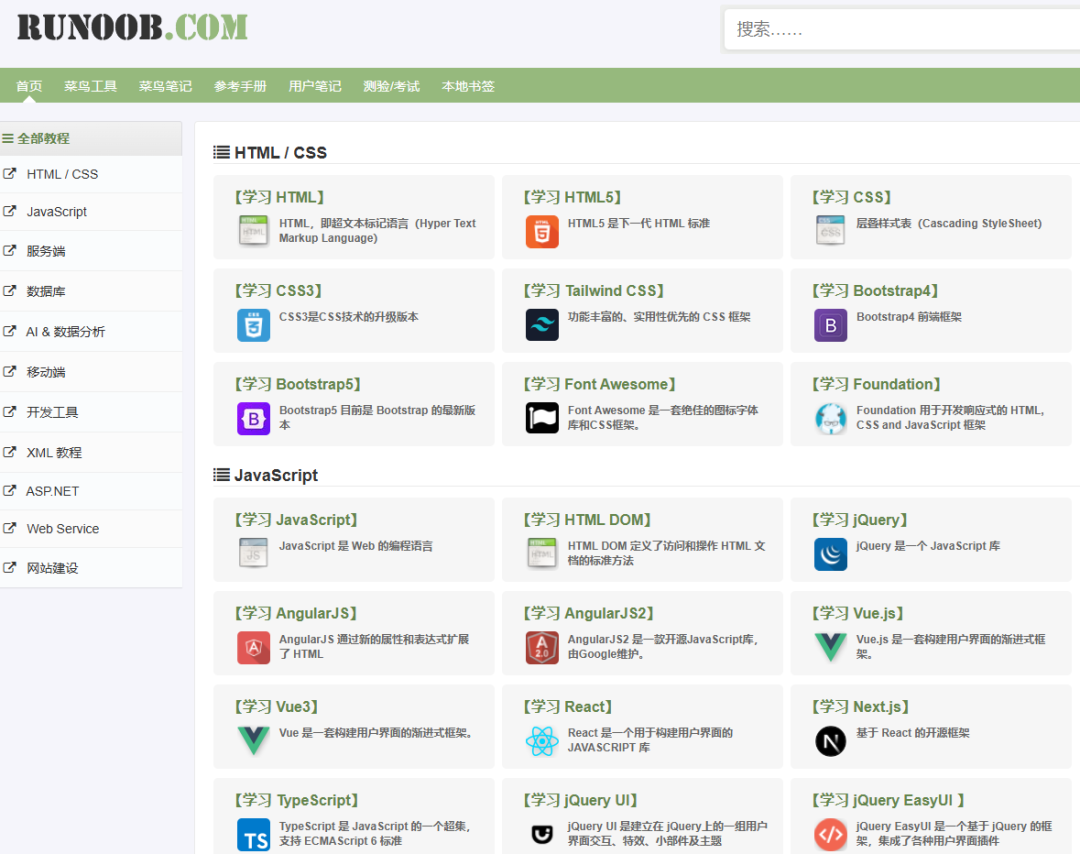Image resolution: width=1080 pixels, height=854 pixels.
Task: Open the 【学习 CSS3】 title link
Action: [x=278, y=291]
